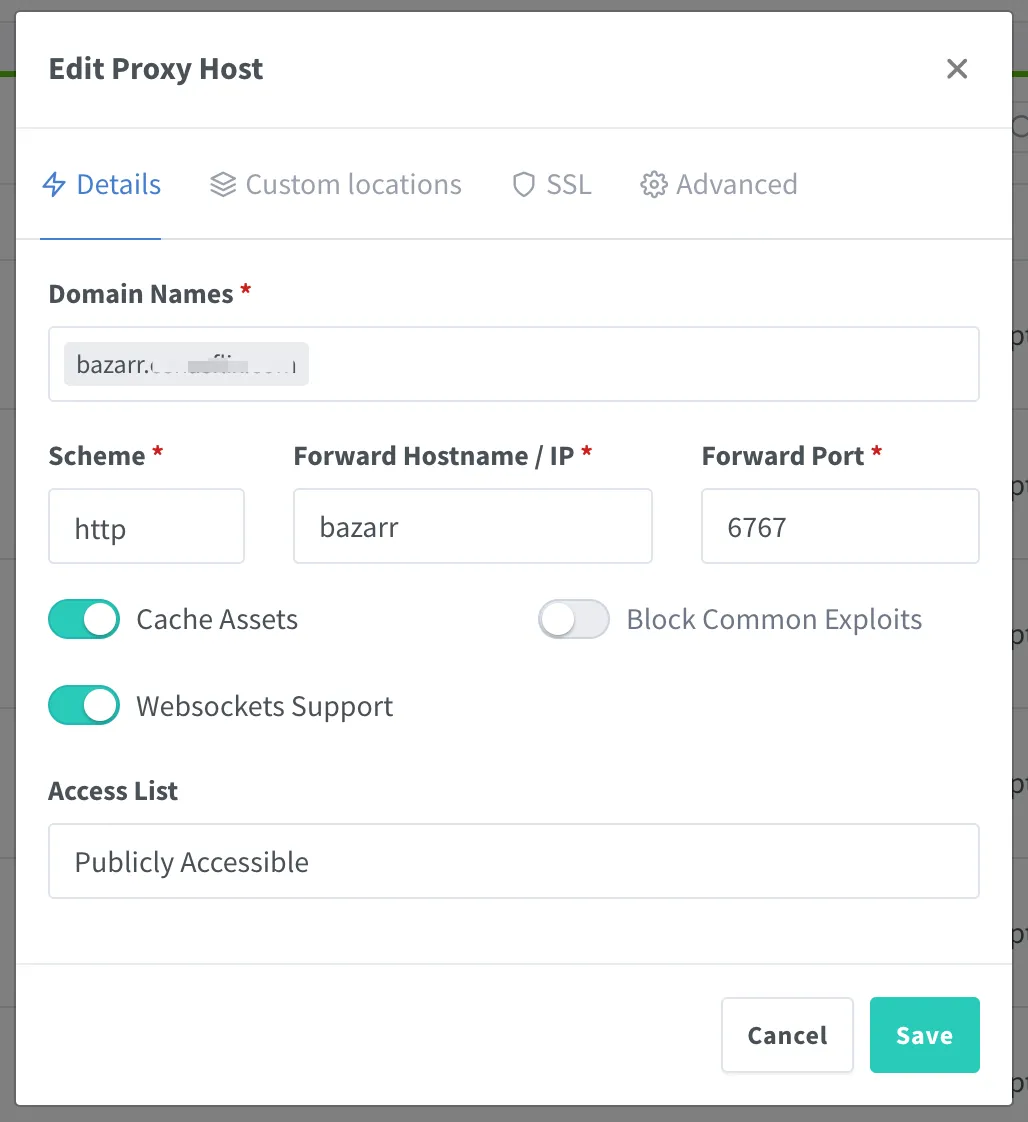Image resolution: width=1028 pixels, height=1122 pixels.
Task: Click the shield icon on the SSL tab
Action: (524, 184)
